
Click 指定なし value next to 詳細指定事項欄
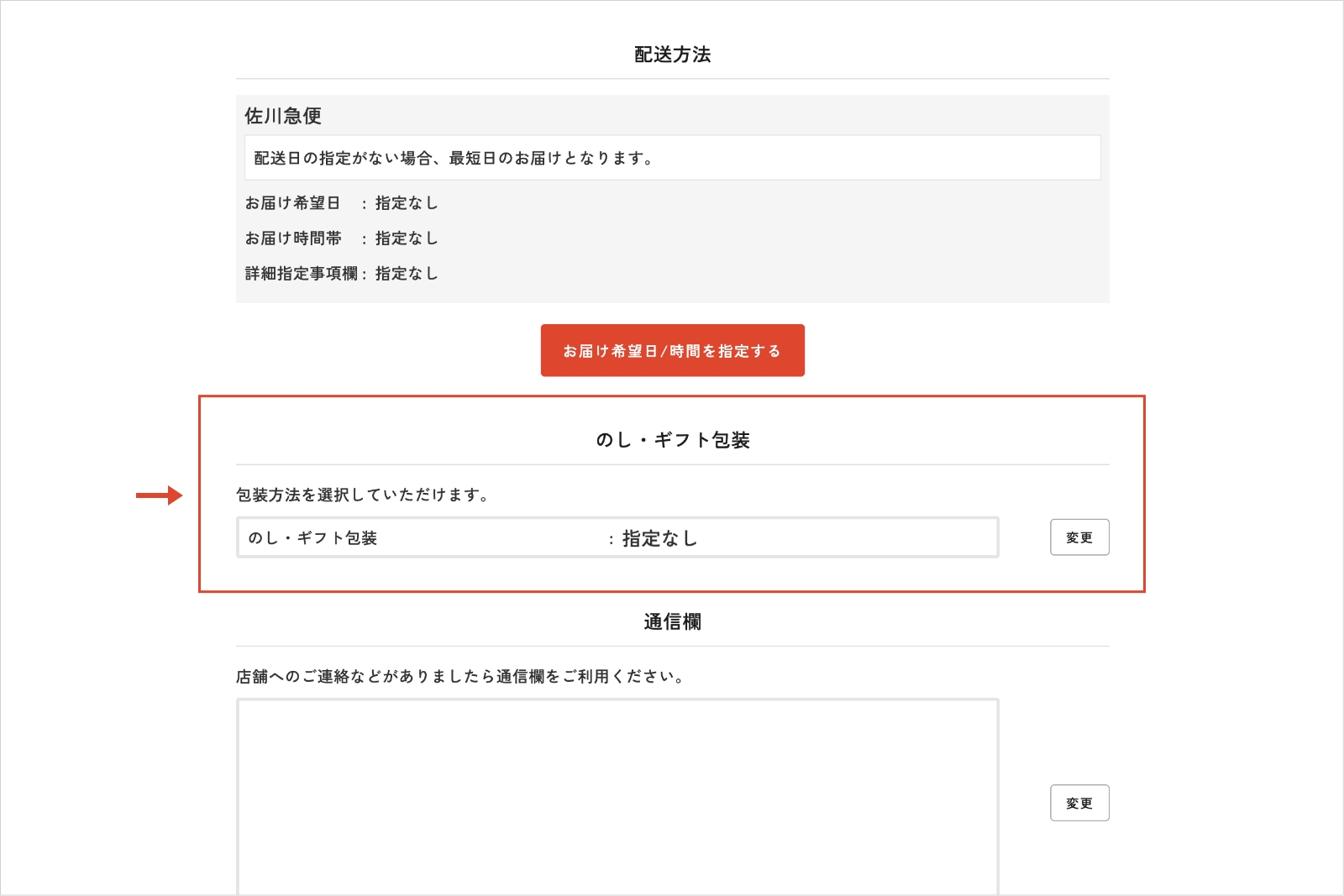pyautogui.click(x=407, y=274)
